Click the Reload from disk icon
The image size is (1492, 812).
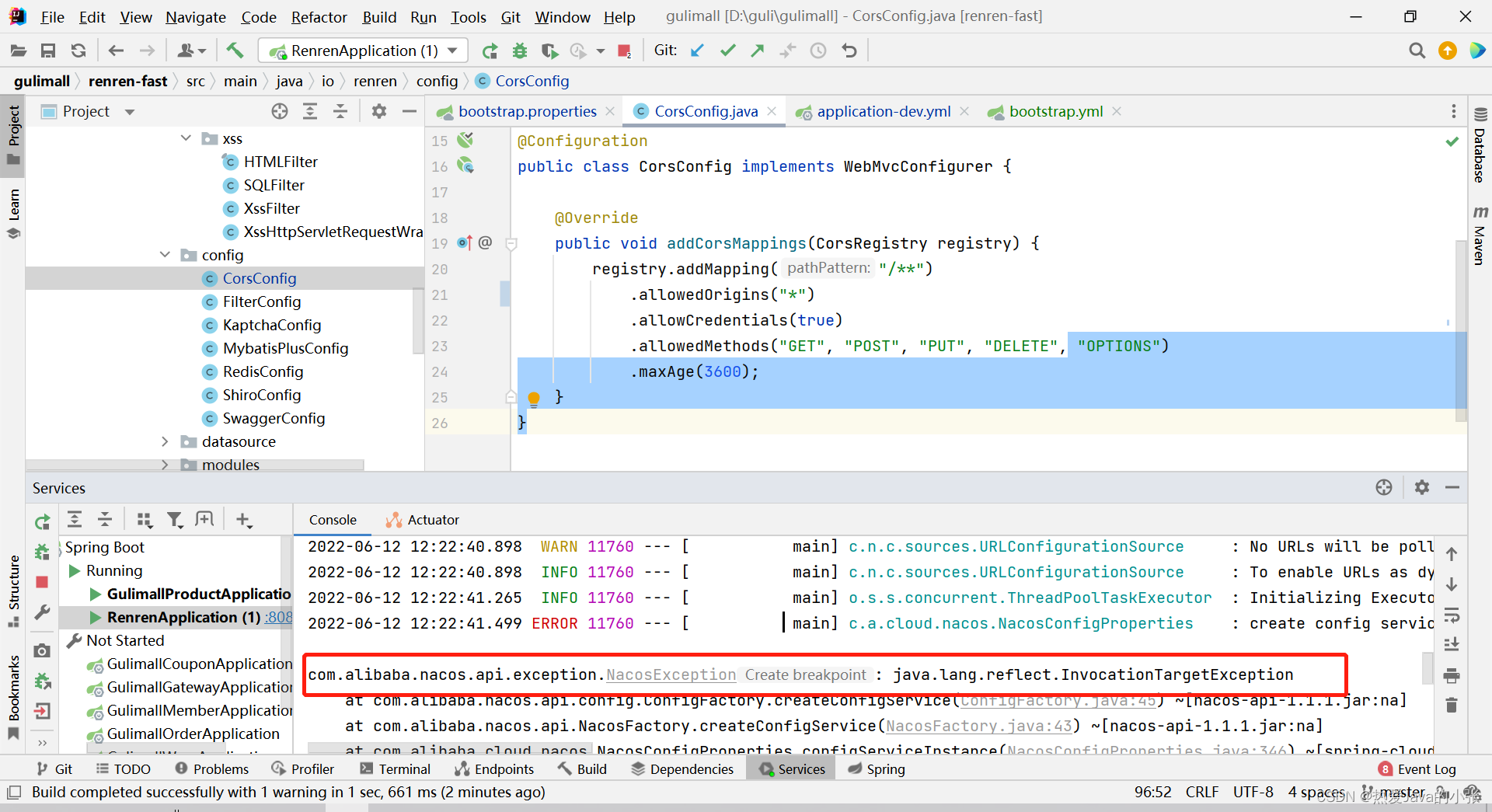point(78,51)
